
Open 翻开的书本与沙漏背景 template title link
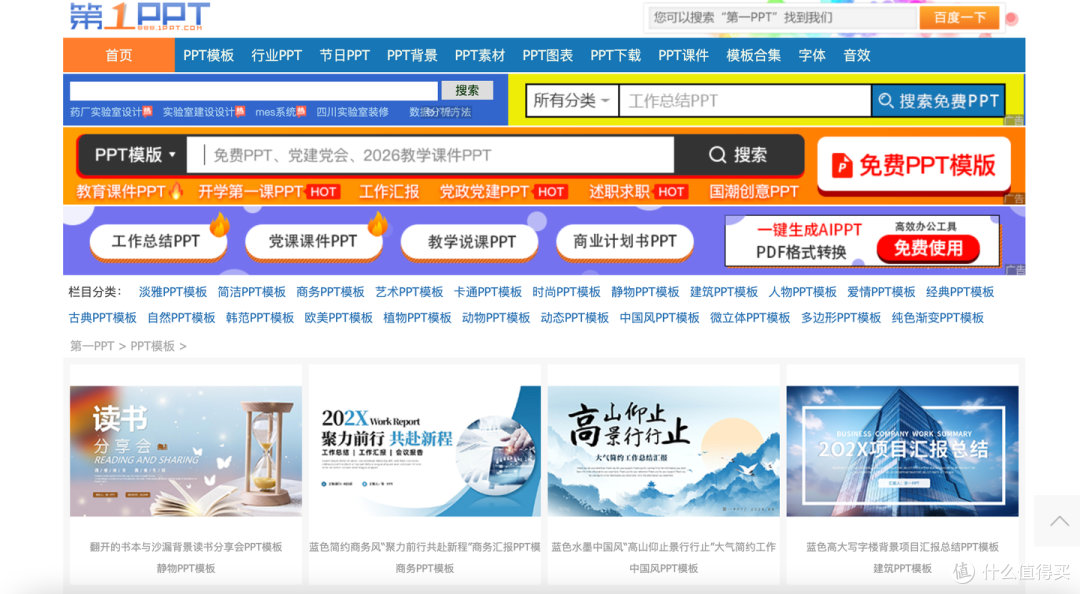pos(186,547)
